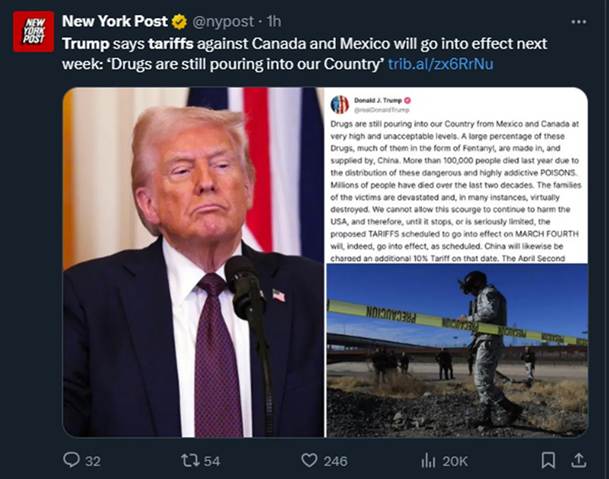609x479 pixels.
Task: Open the @nypost handle profile
Action: 223,22
